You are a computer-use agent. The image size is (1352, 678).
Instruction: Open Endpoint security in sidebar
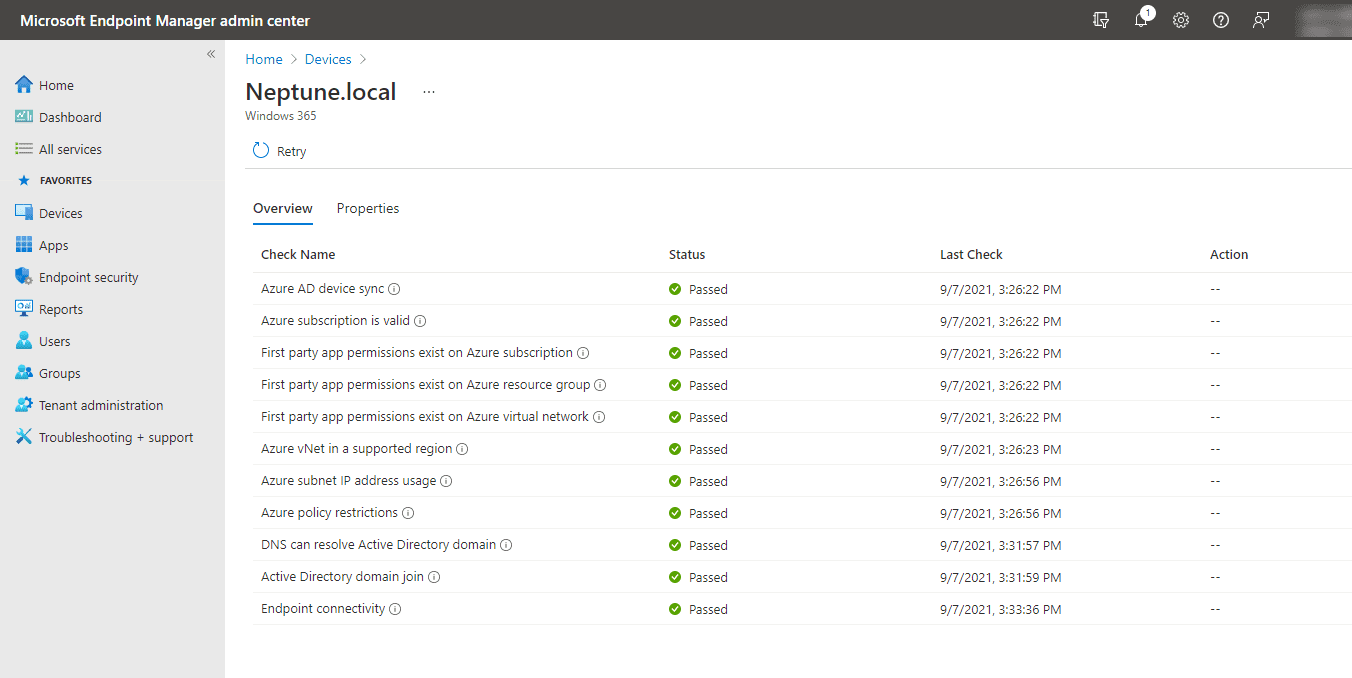click(88, 277)
